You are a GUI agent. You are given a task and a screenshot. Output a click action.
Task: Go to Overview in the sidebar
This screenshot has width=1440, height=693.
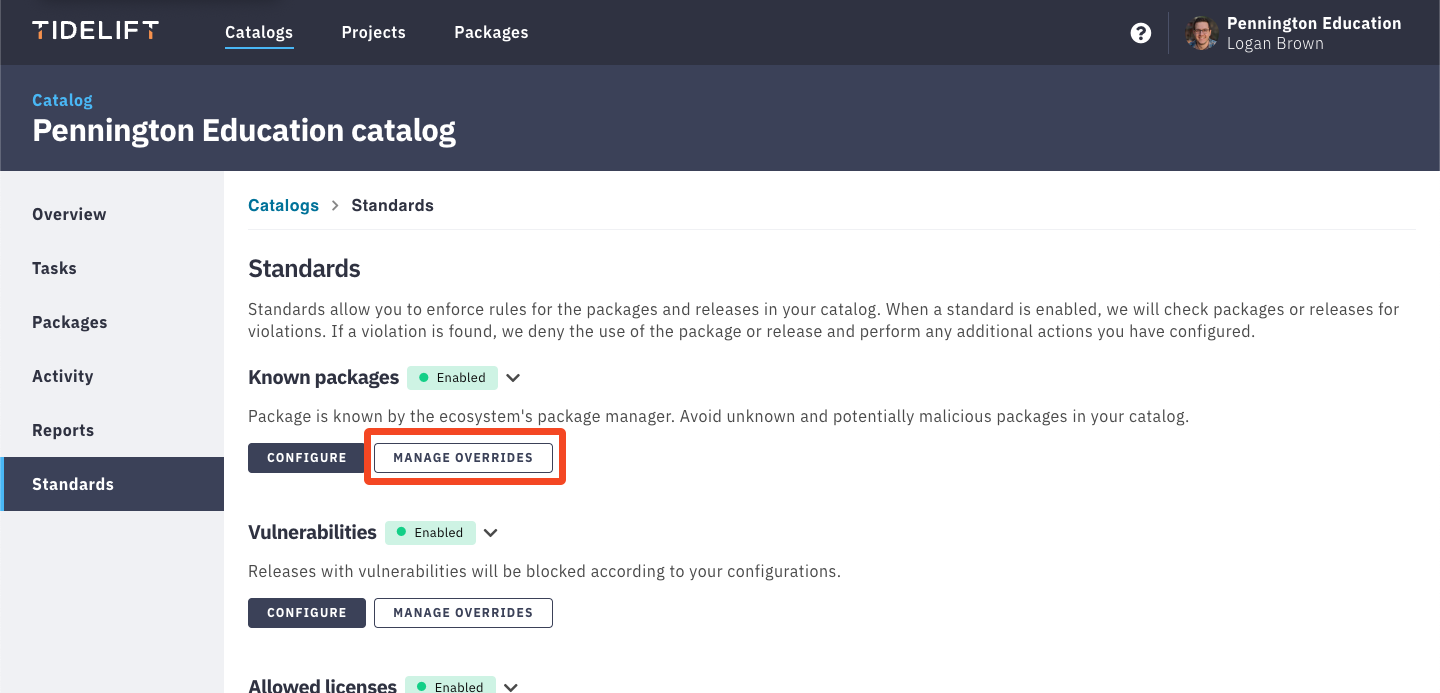tap(112, 214)
